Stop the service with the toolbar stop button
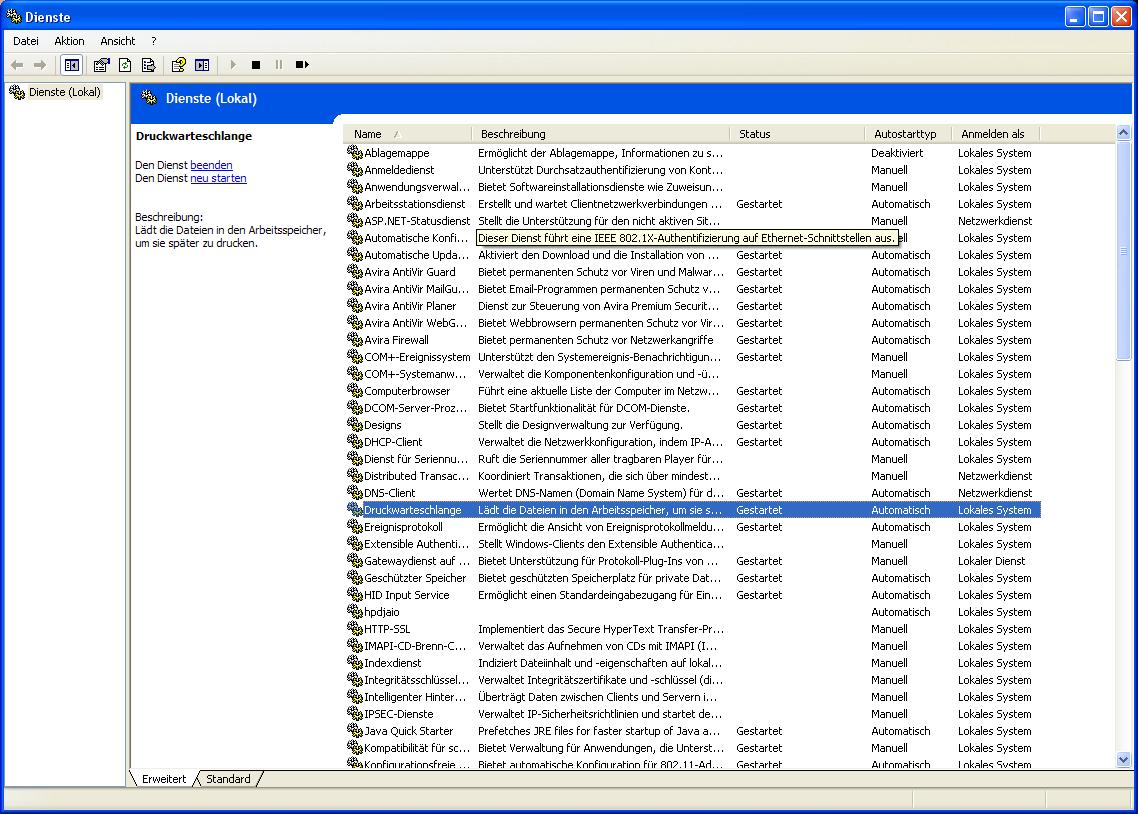Viewport: 1138px width, 814px height. tap(256, 65)
